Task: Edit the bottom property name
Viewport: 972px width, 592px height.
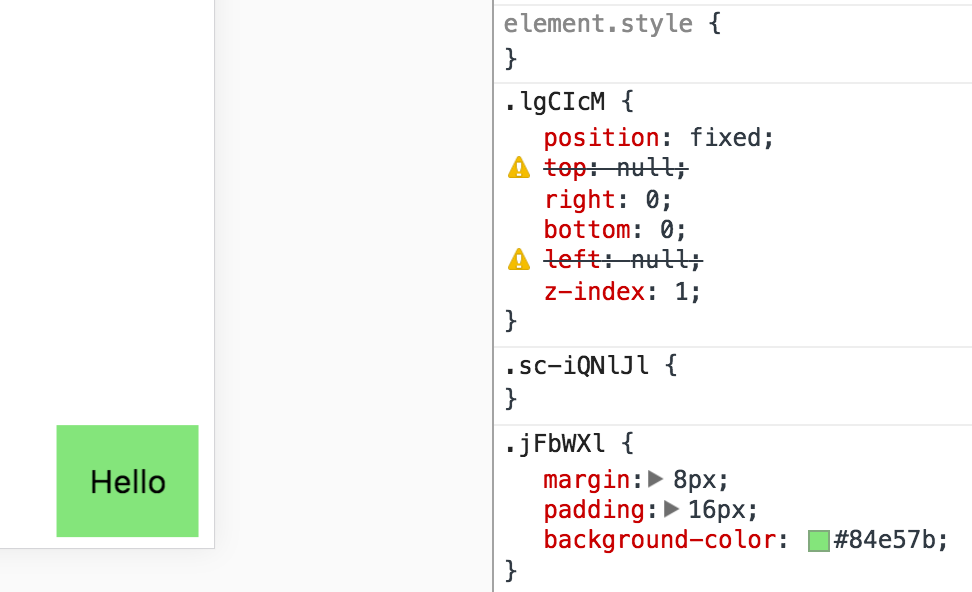Action: coord(587,230)
